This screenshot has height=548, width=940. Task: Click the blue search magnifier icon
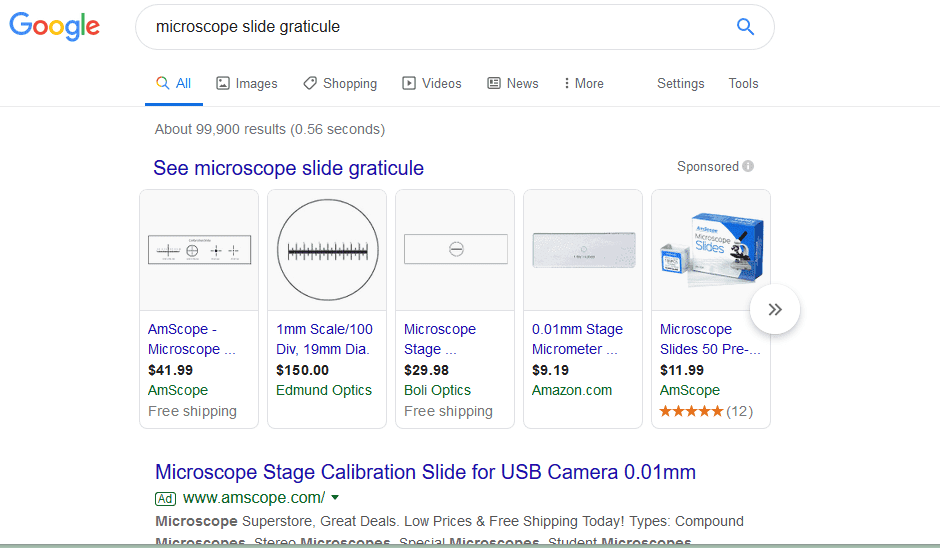[x=745, y=27]
